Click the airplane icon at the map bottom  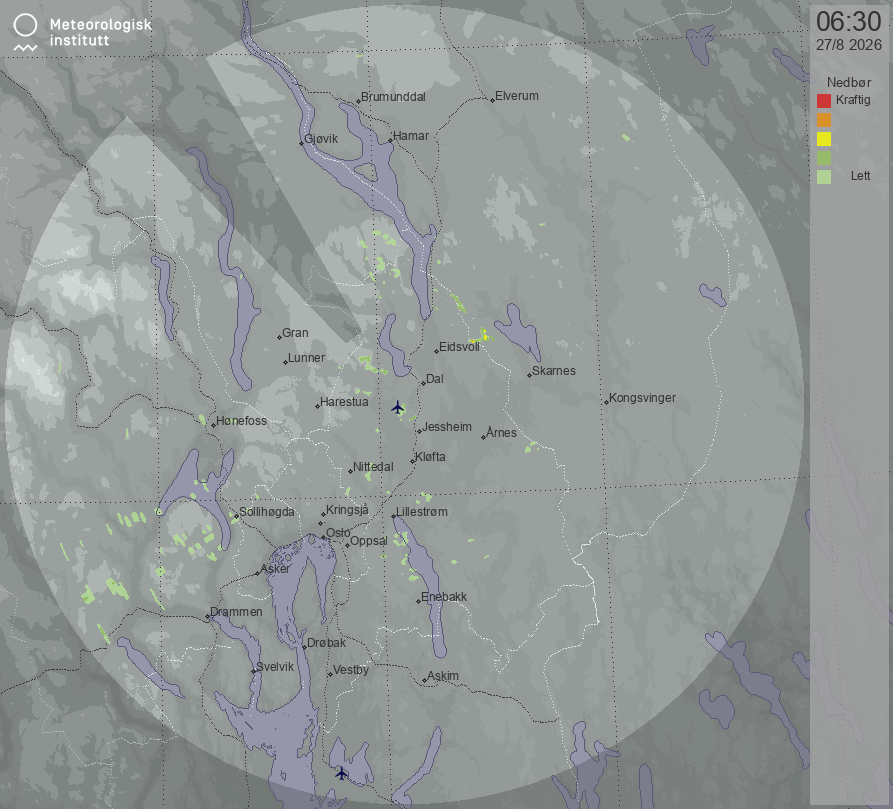click(x=341, y=773)
